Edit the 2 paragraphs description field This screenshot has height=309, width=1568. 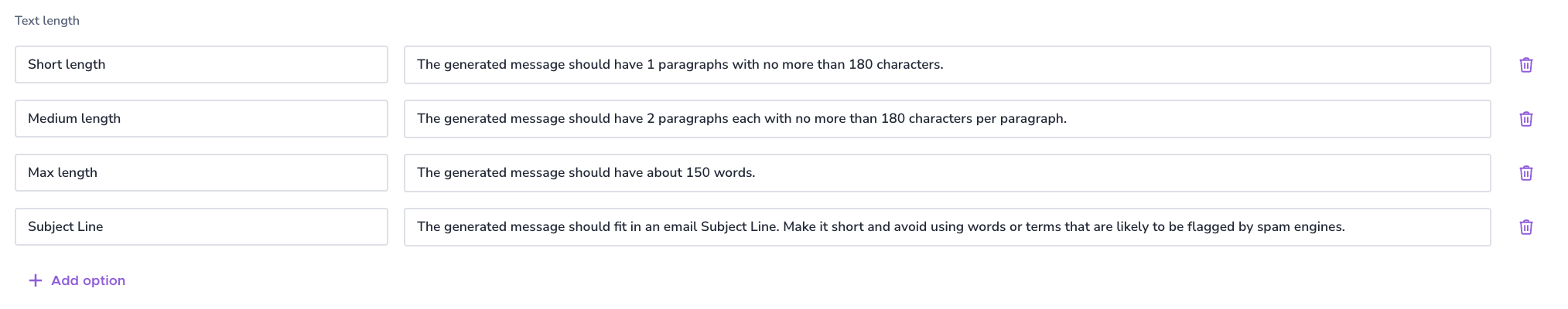[947, 119]
